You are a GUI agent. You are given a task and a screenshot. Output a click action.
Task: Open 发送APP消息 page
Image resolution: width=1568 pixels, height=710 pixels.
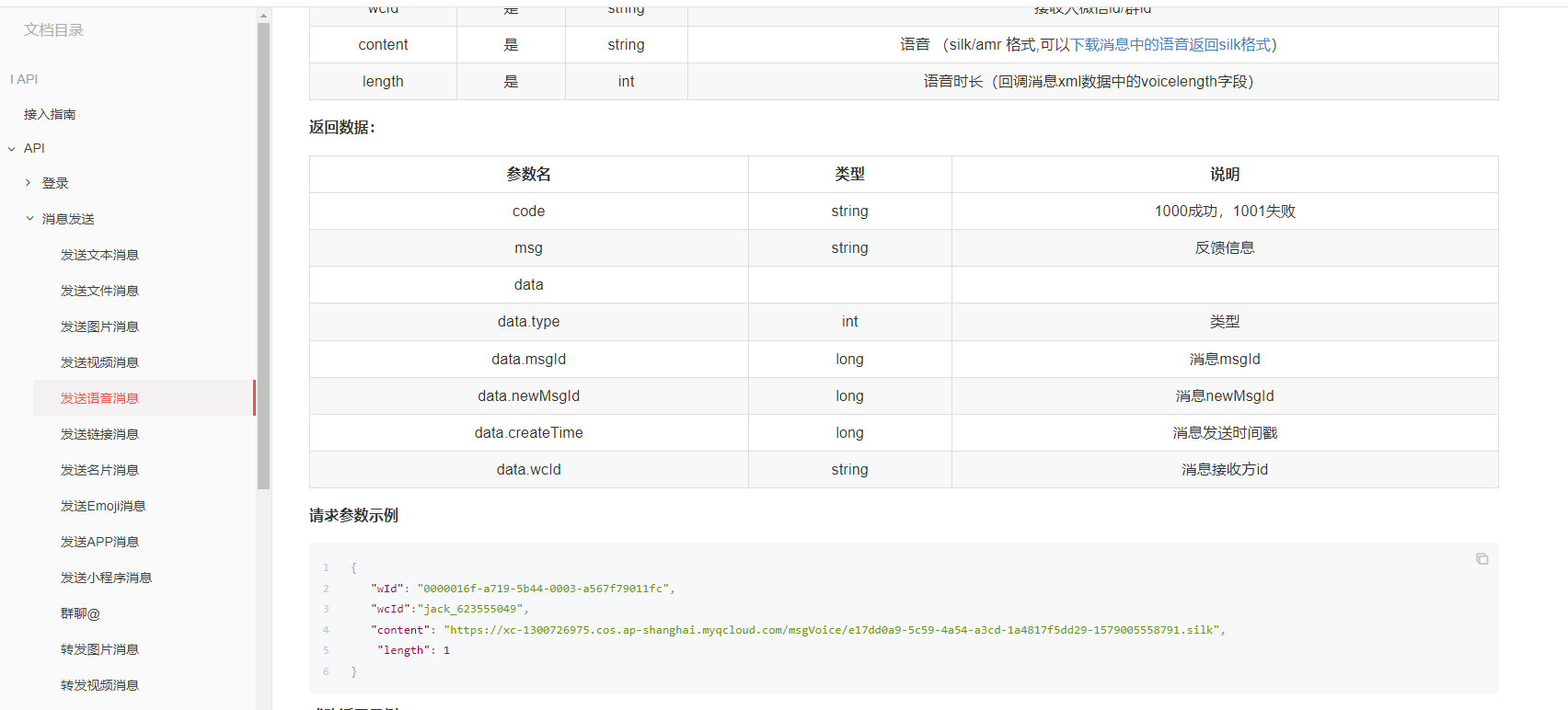[99, 542]
